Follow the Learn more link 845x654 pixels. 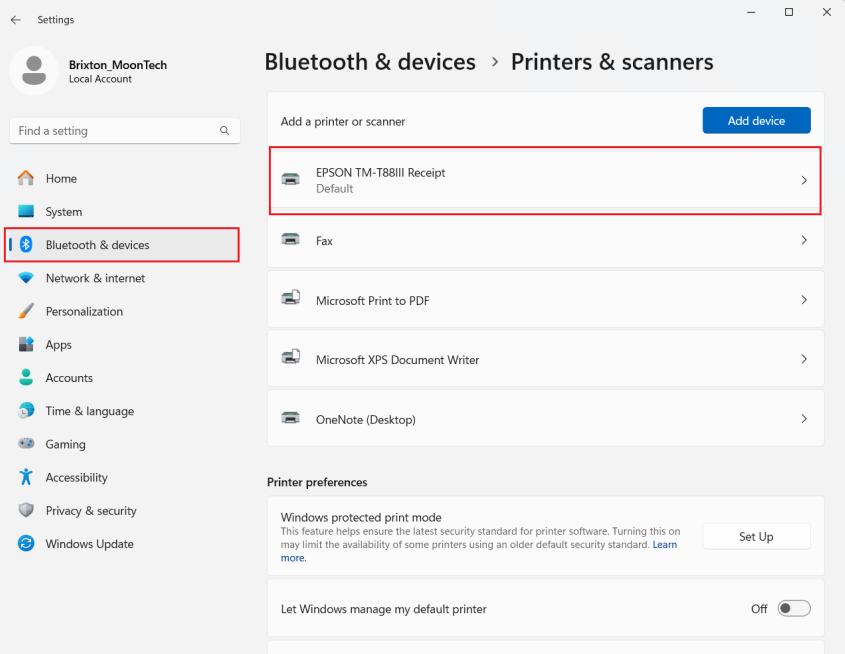[664, 545]
